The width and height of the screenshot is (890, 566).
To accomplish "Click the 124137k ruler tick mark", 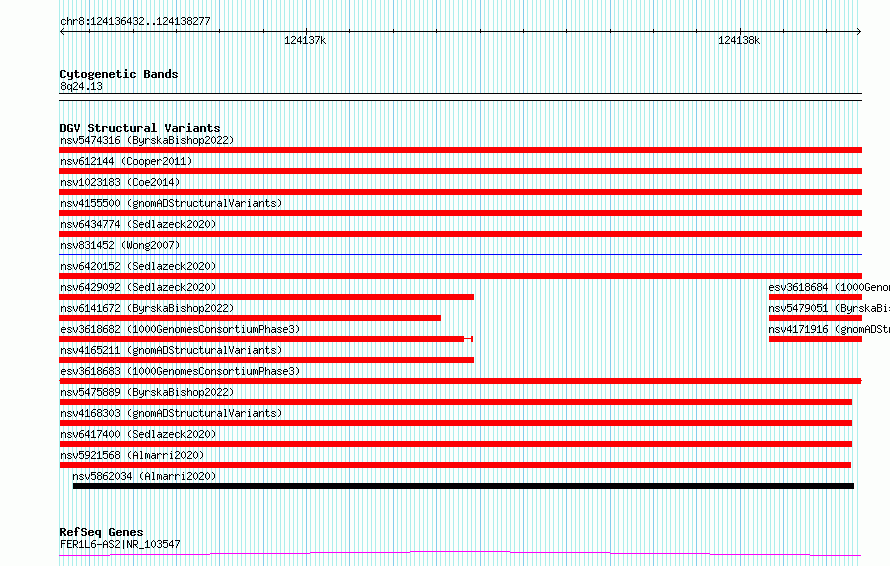I will [x=306, y=32].
